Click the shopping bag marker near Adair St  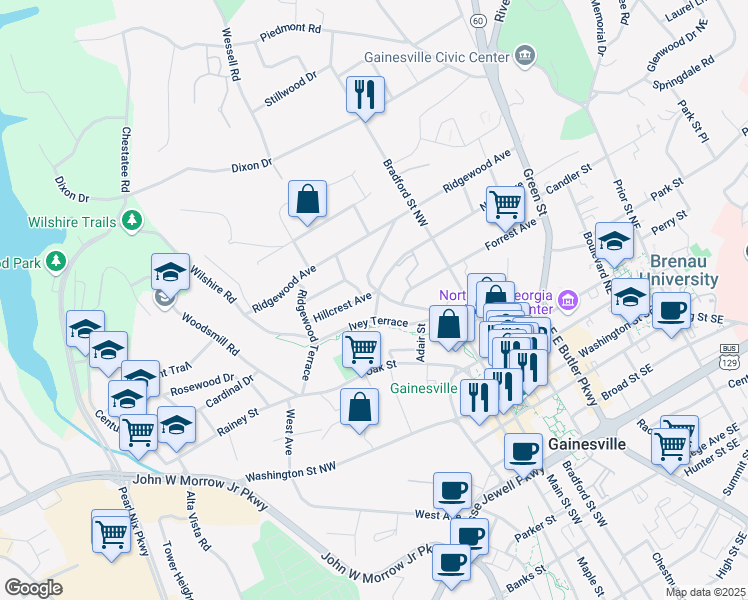(450, 324)
